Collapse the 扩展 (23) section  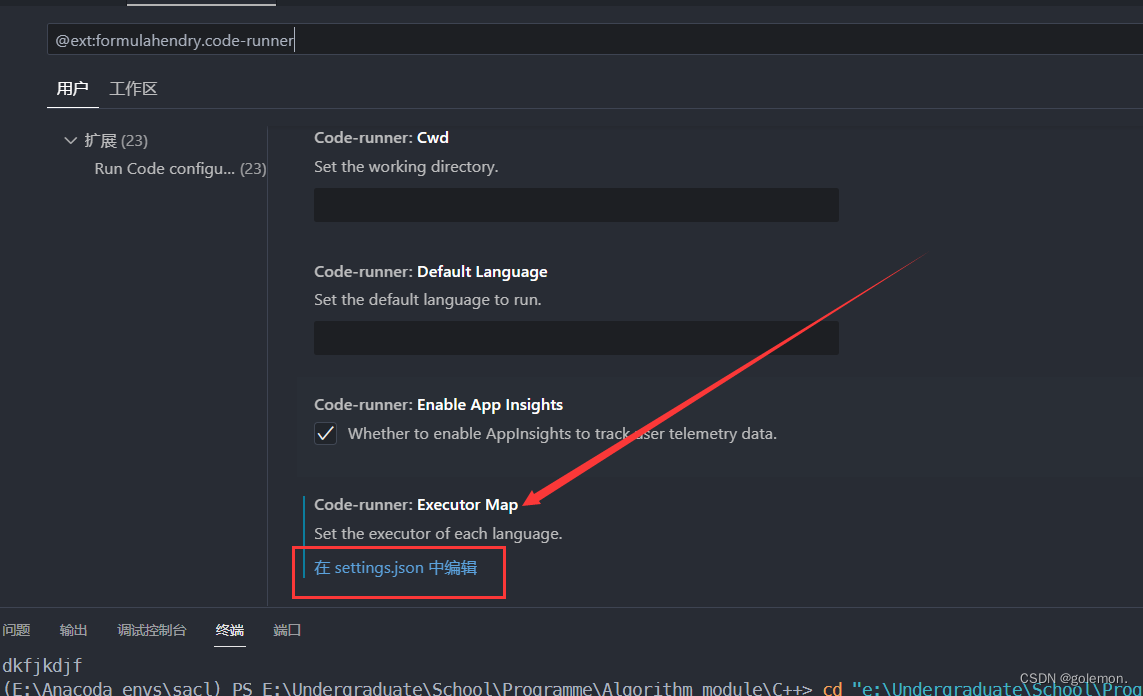pos(70,140)
